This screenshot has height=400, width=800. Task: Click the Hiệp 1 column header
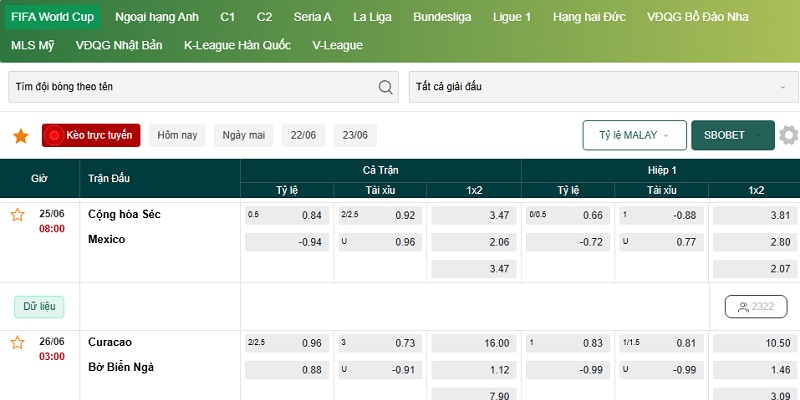pos(661,170)
